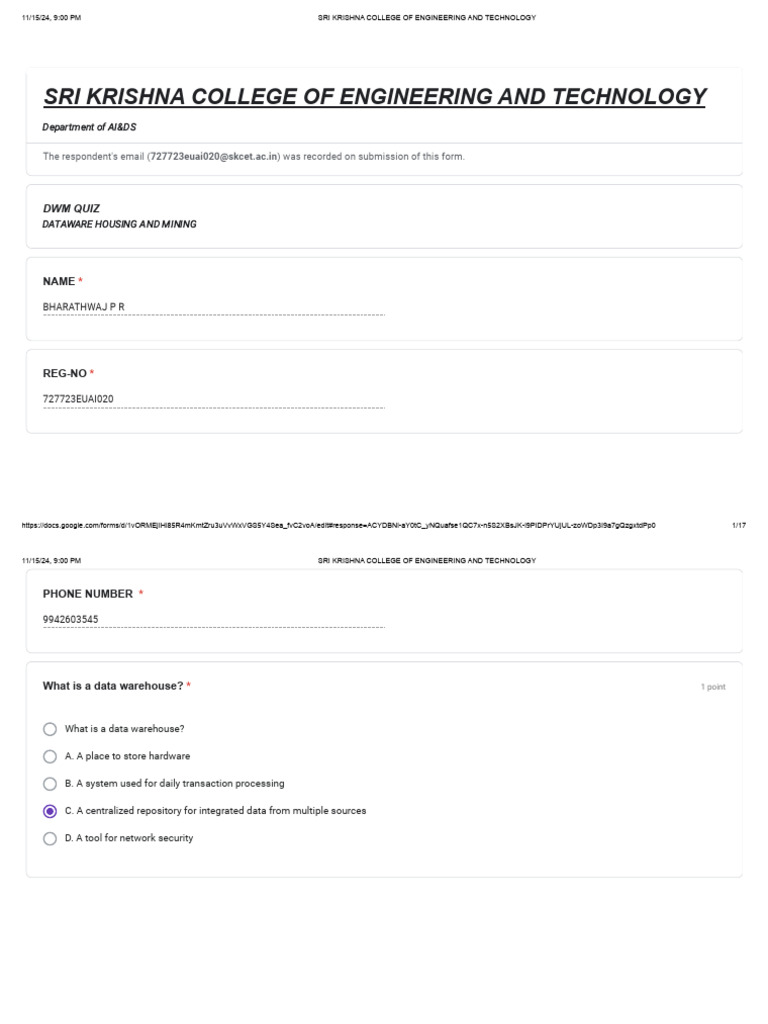Image resolution: width=768 pixels, height=1024 pixels.
Task: Click the REG-NO field showing 727723EUAI020
Action: (213, 399)
